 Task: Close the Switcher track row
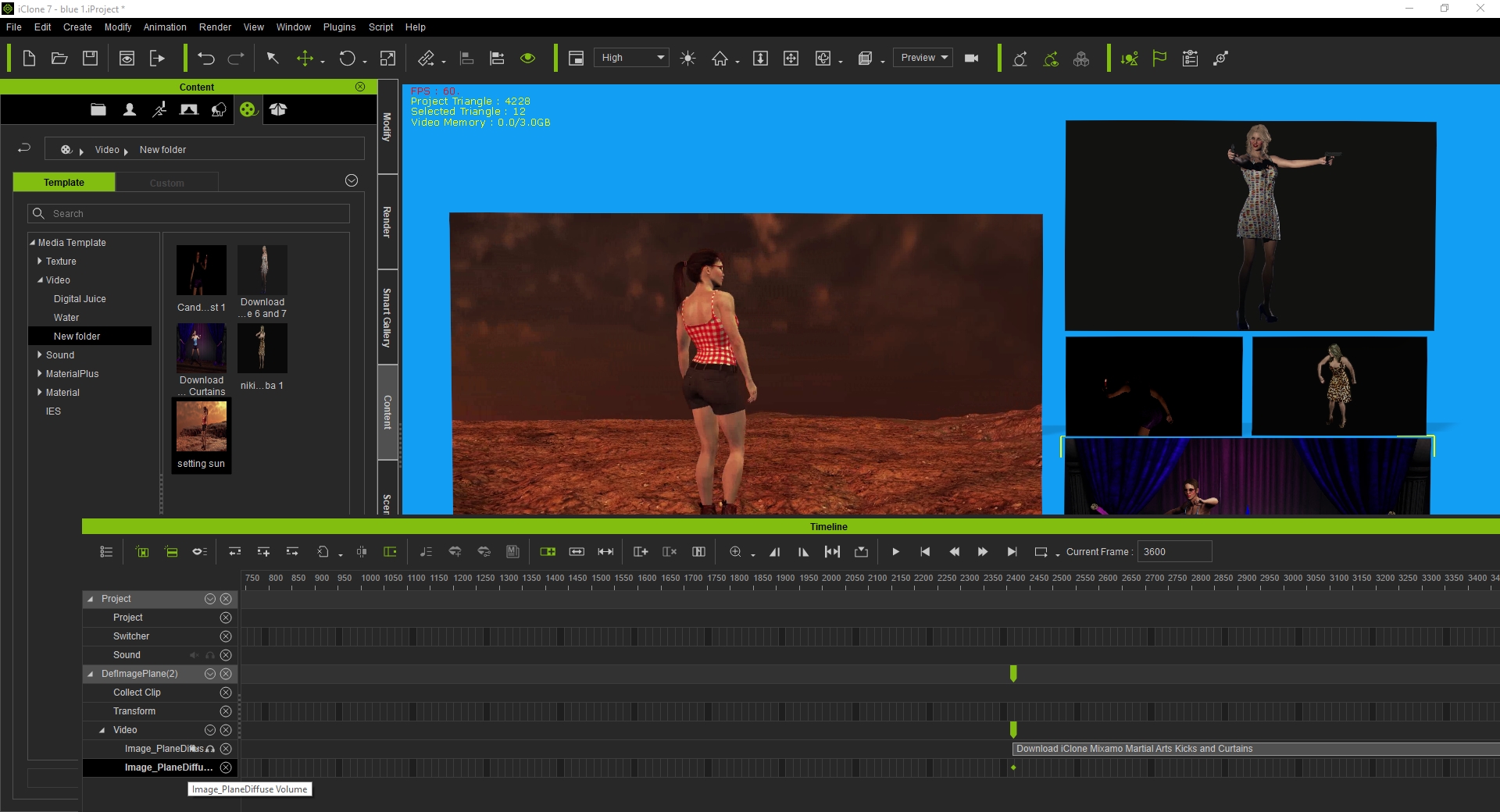(x=226, y=636)
